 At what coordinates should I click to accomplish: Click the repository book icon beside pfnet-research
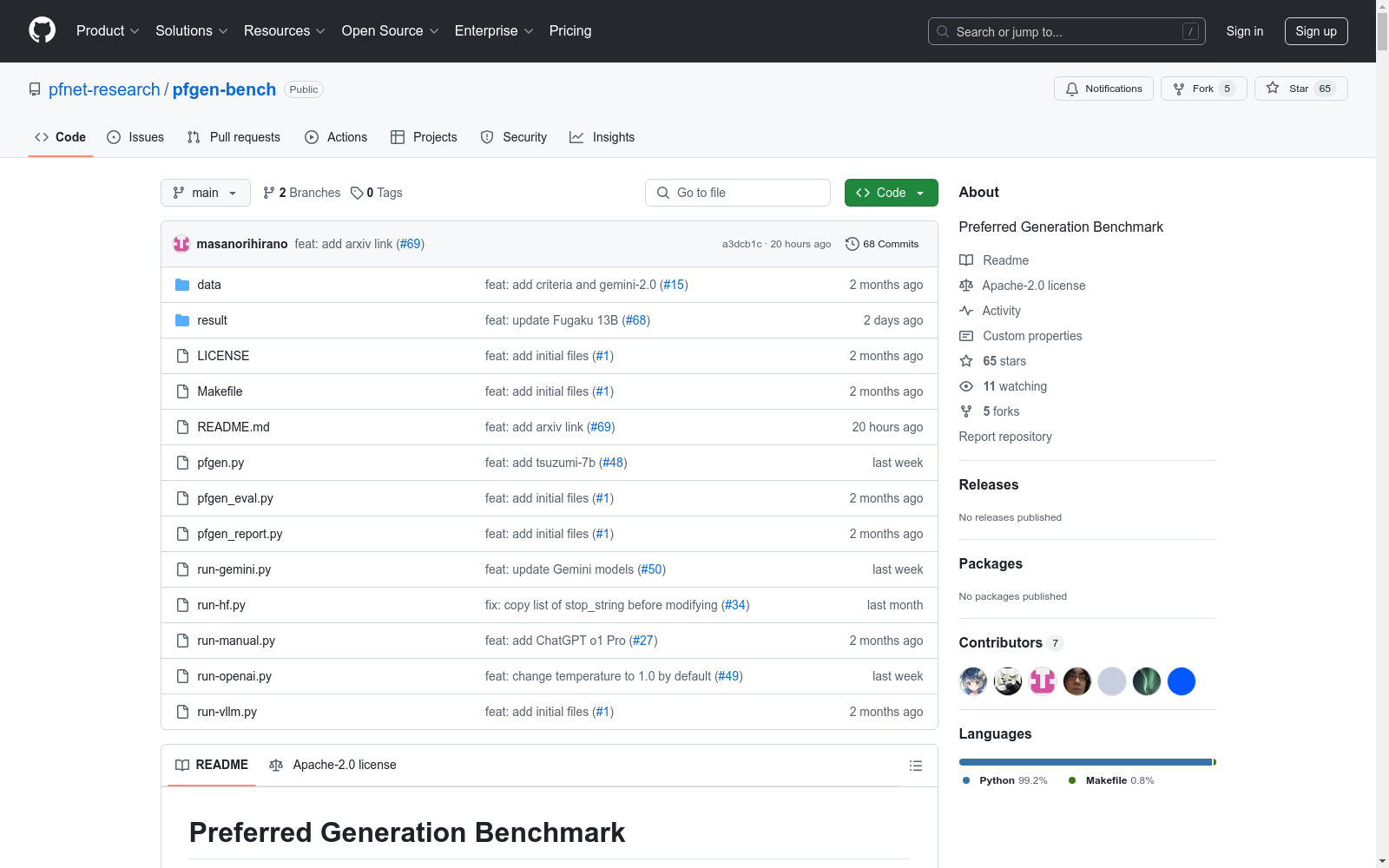(35, 89)
